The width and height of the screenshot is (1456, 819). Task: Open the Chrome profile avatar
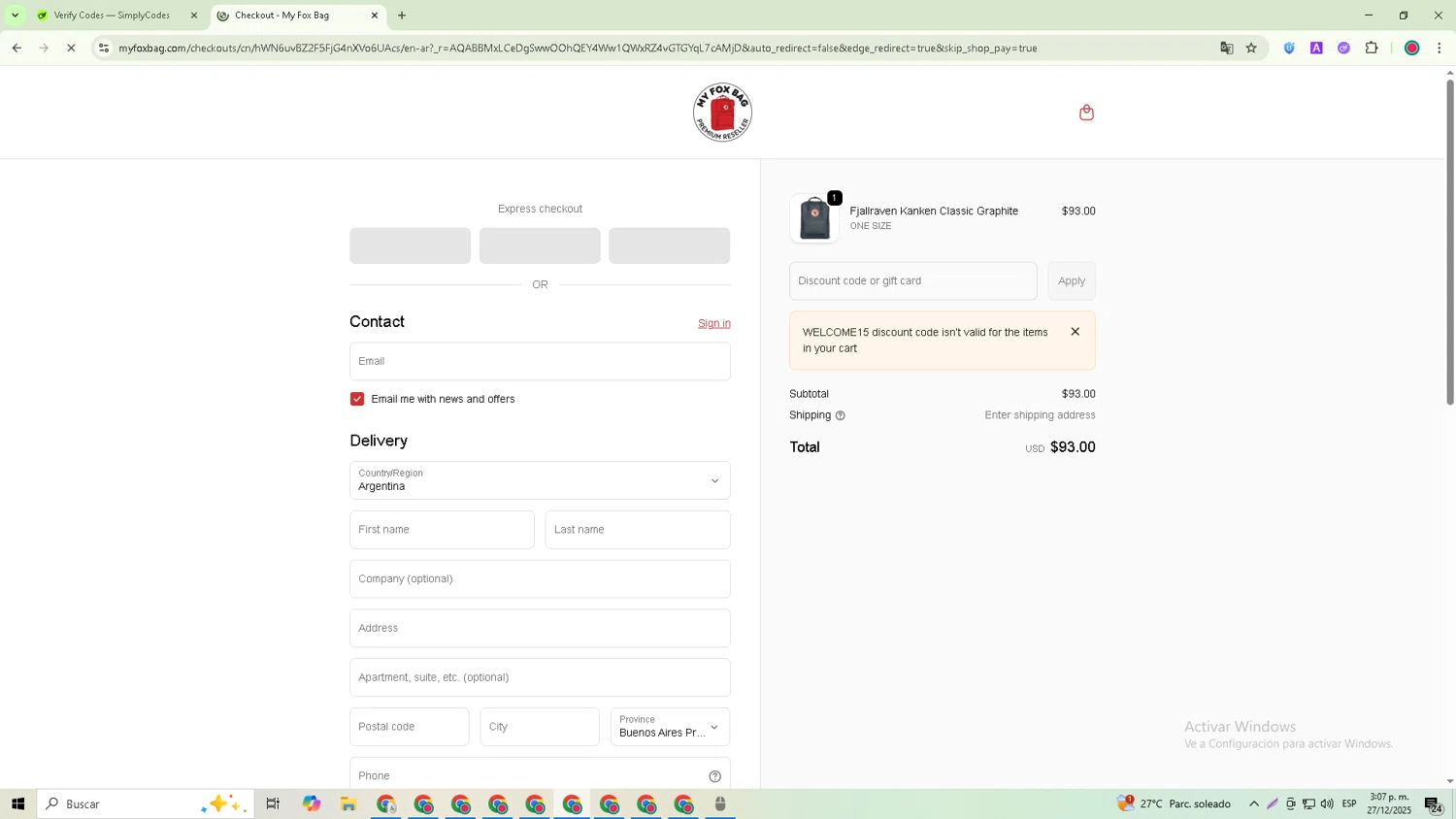1412,48
